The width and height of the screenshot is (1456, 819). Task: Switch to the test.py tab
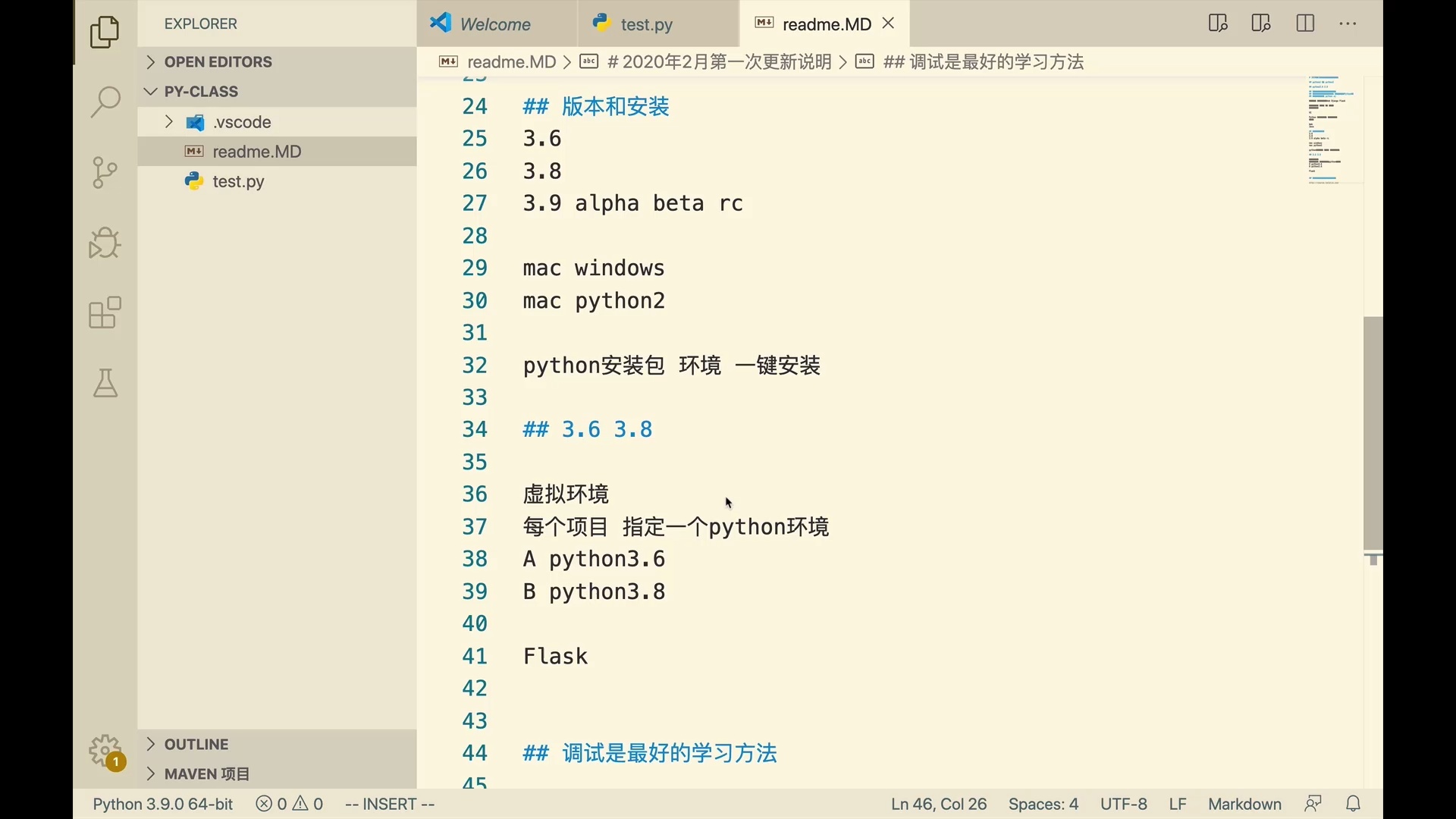tap(646, 24)
